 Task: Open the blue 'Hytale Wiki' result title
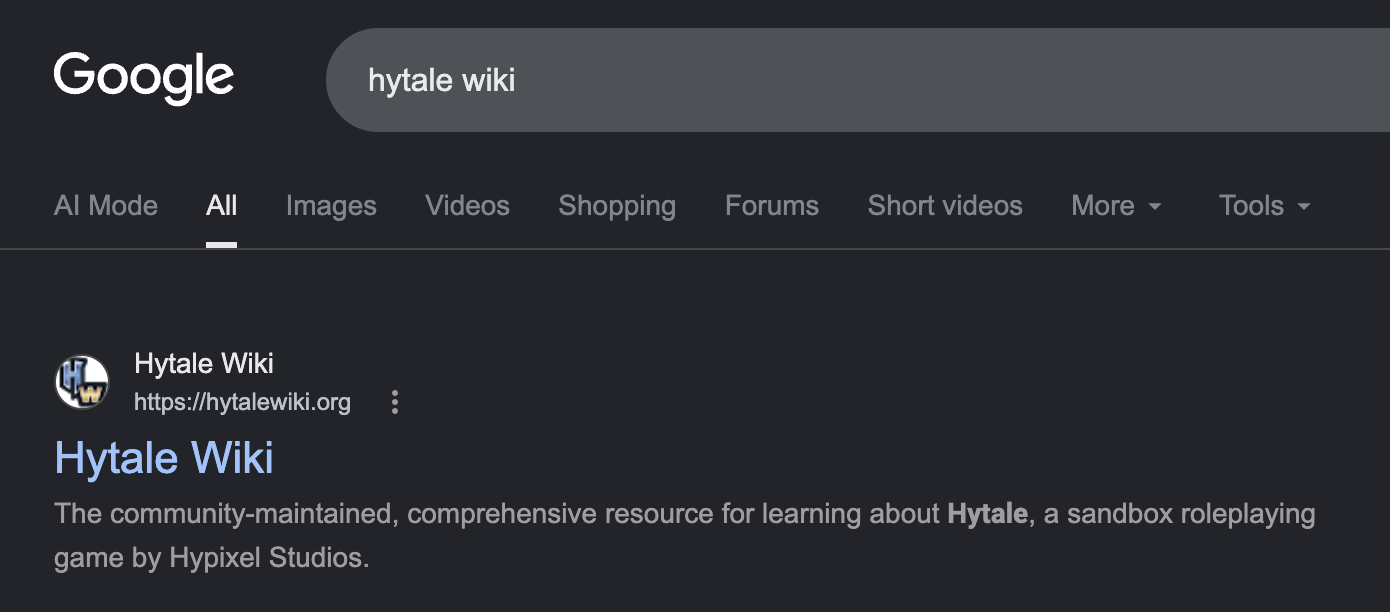(164, 458)
